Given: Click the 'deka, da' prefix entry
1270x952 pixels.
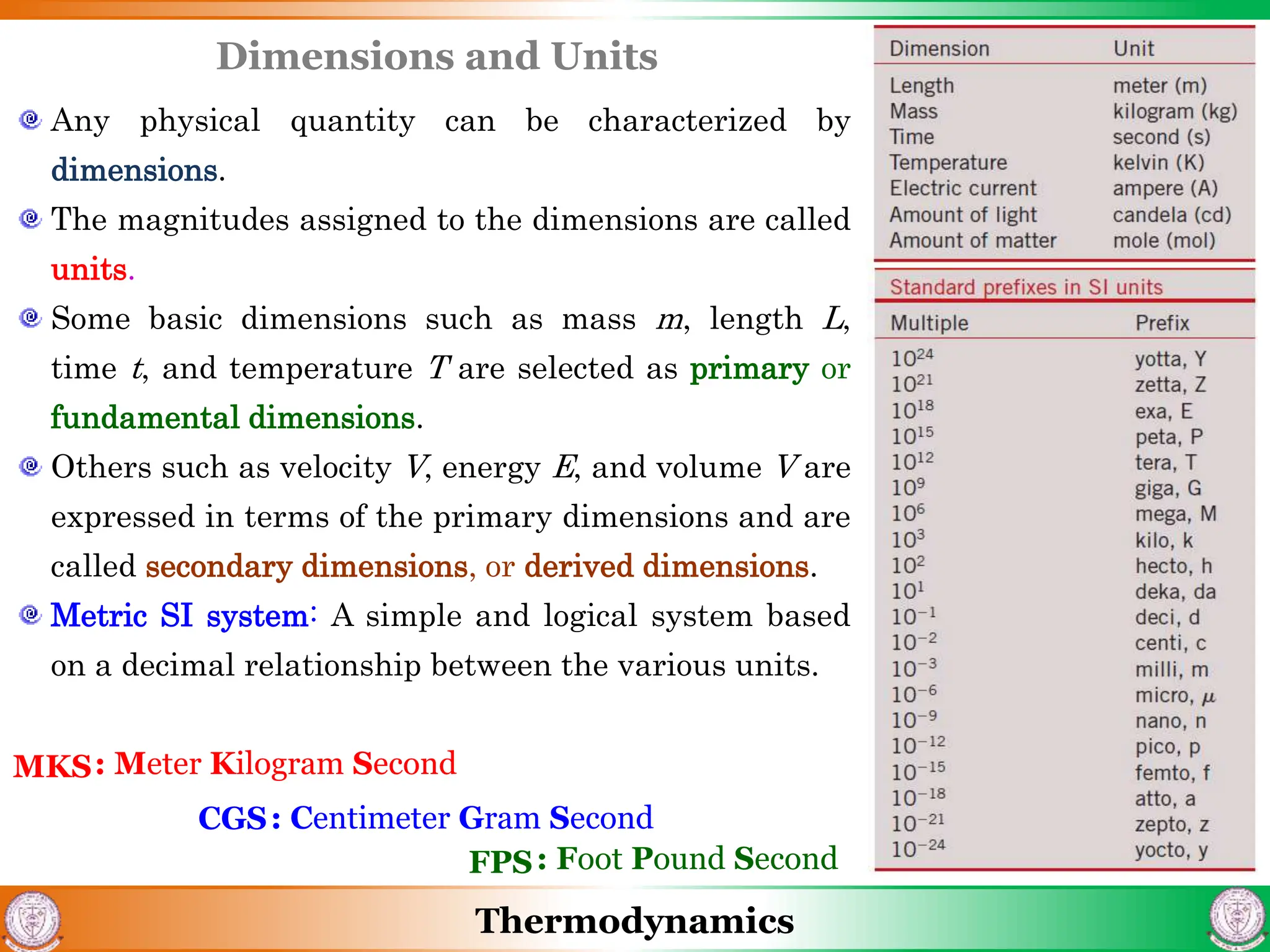Looking at the screenshot, I should [1175, 592].
